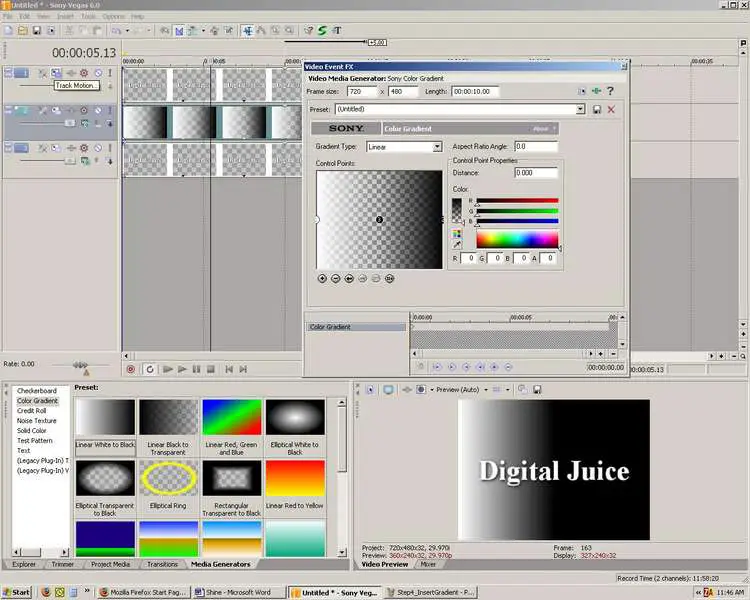Click the blue B color slider
The width and height of the screenshot is (750, 600).
(517, 221)
